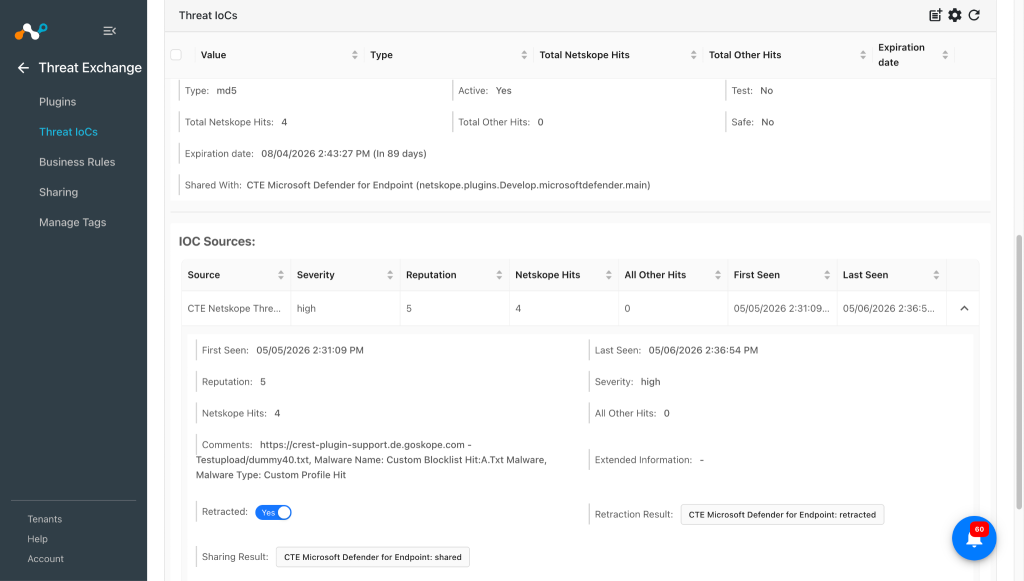1024x581 pixels.
Task: Open the Tenants link
Action: (44, 519)
